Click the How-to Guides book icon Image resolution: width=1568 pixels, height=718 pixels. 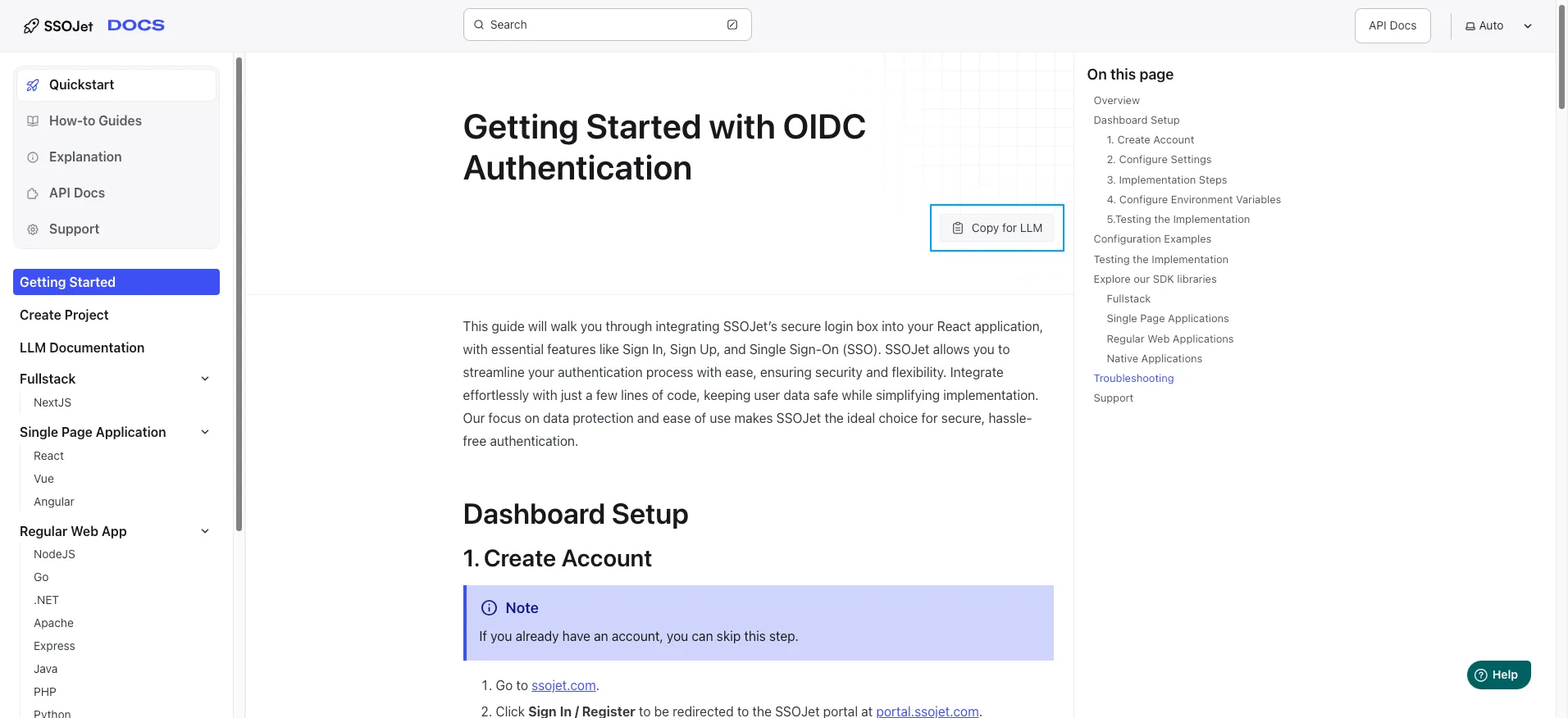32,120
